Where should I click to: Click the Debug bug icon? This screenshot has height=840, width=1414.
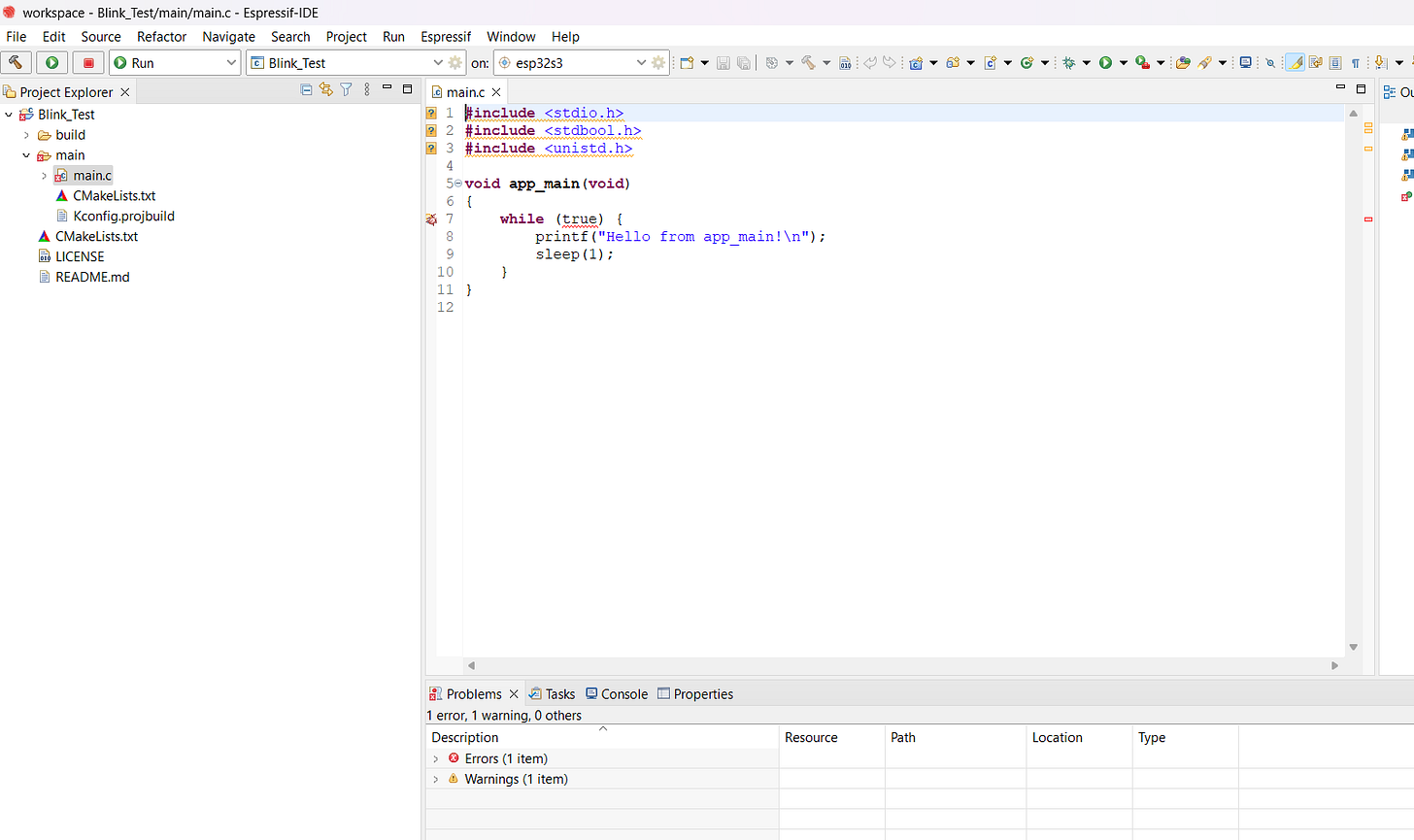[1068, 63]
